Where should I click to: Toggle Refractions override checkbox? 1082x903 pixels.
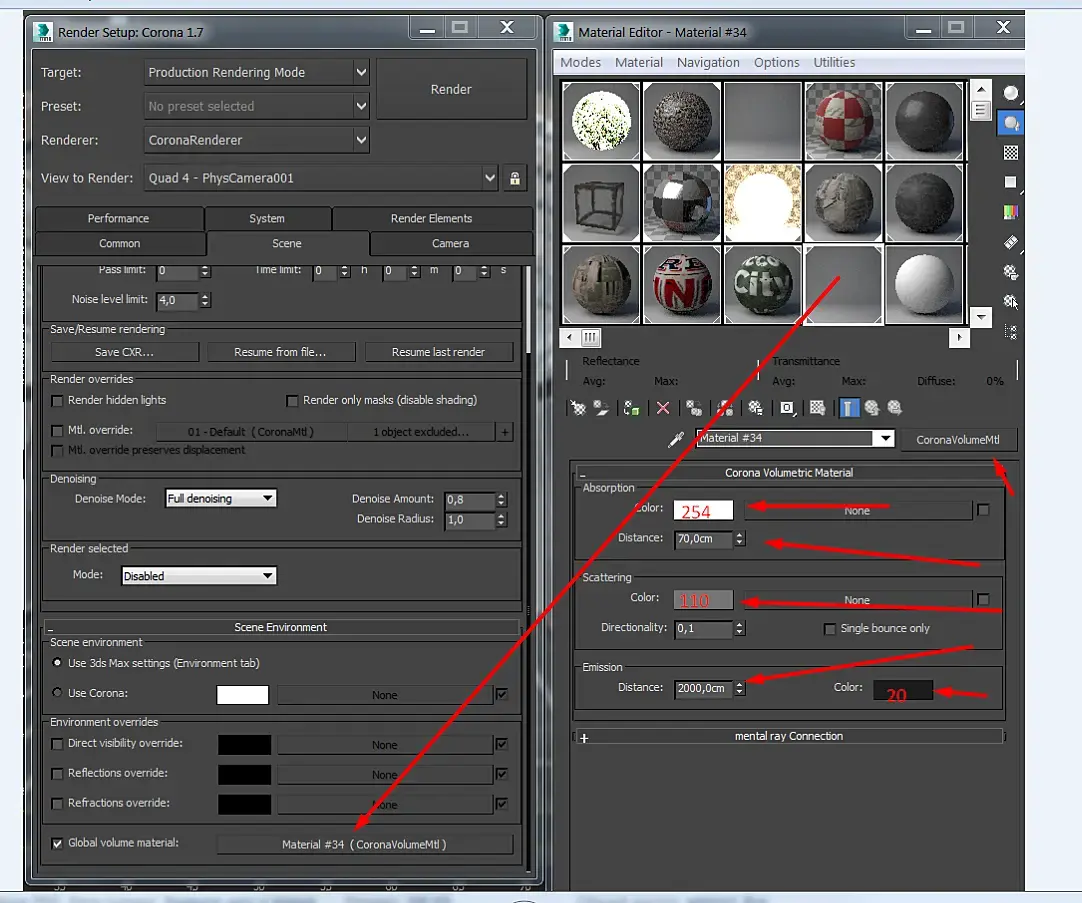coord(57,804)
